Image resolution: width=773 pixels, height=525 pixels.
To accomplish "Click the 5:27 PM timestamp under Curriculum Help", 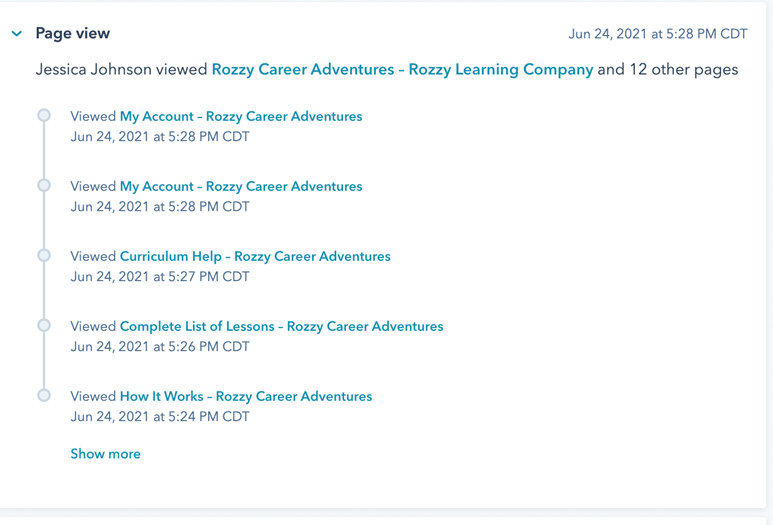I will [x=160, y=277].
